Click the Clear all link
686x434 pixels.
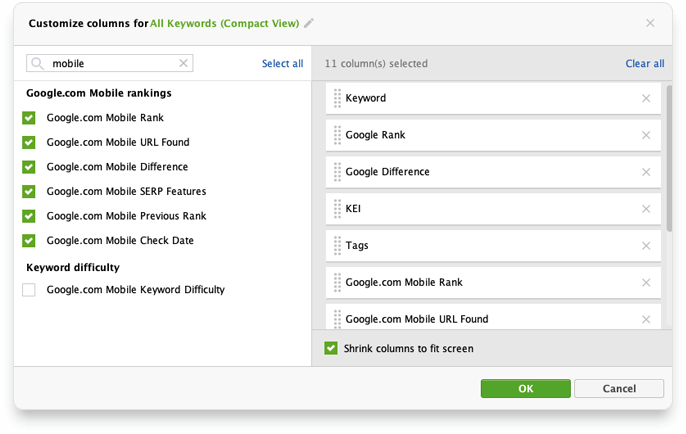645,63
